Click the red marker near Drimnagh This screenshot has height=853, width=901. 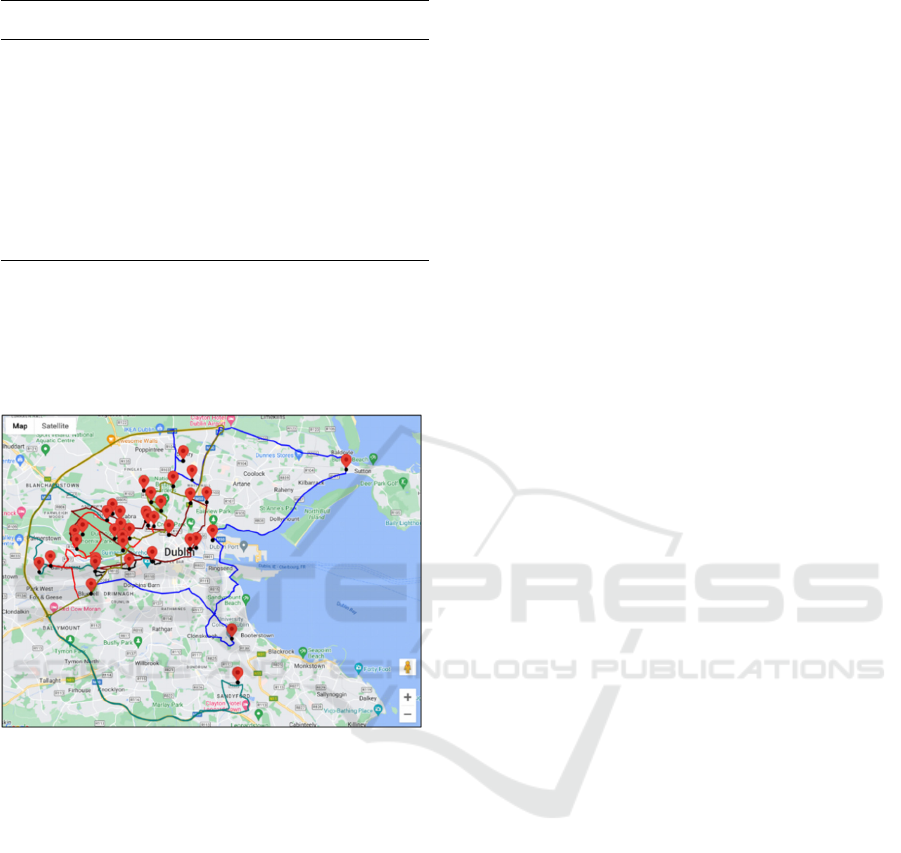tap(91, 586)
